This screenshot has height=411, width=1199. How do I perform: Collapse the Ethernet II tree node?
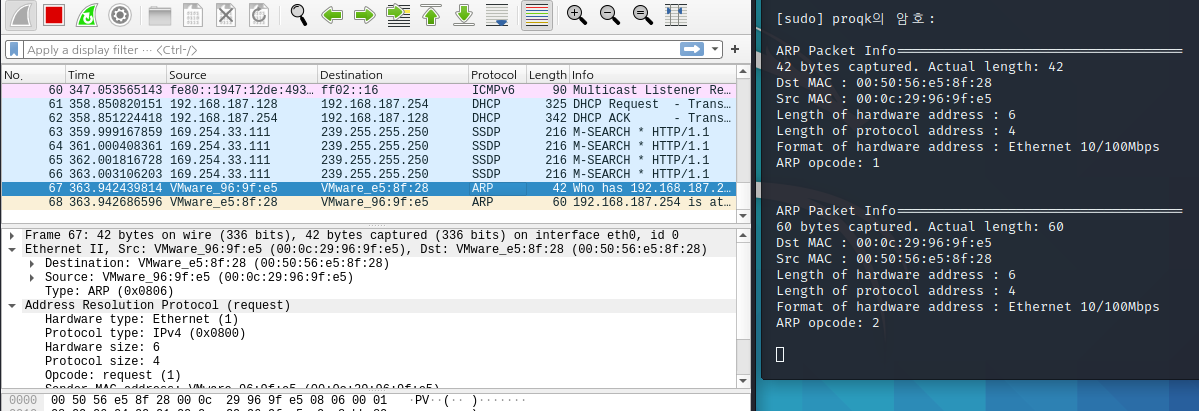tap(12, 250)
